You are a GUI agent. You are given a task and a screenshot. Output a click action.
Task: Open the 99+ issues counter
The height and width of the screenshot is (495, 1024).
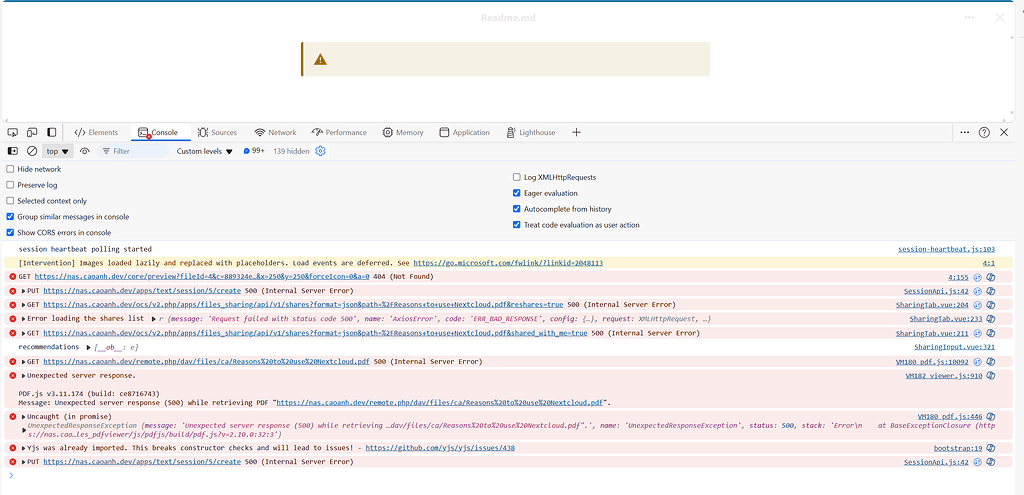(254, 151)
